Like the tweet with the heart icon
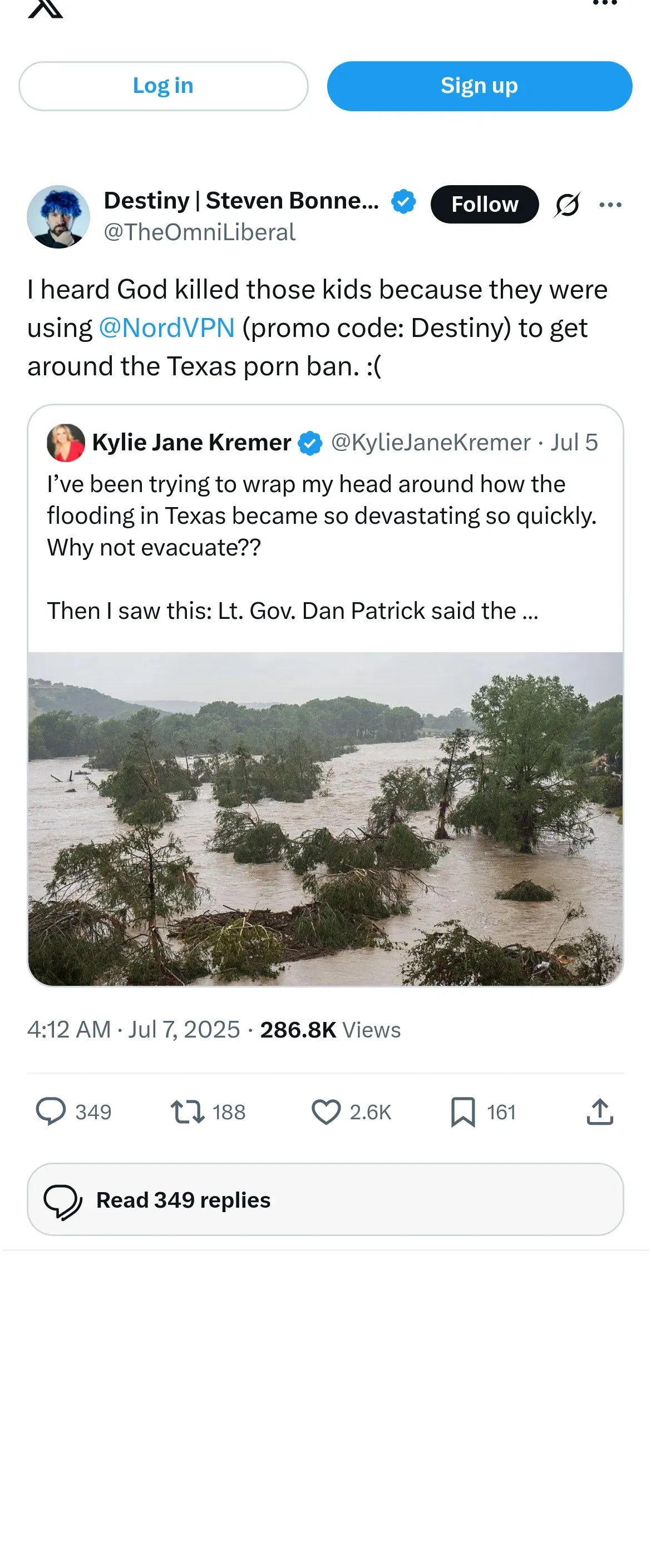This screenshot has width=651, height=1568. [x=326, y=1111]
